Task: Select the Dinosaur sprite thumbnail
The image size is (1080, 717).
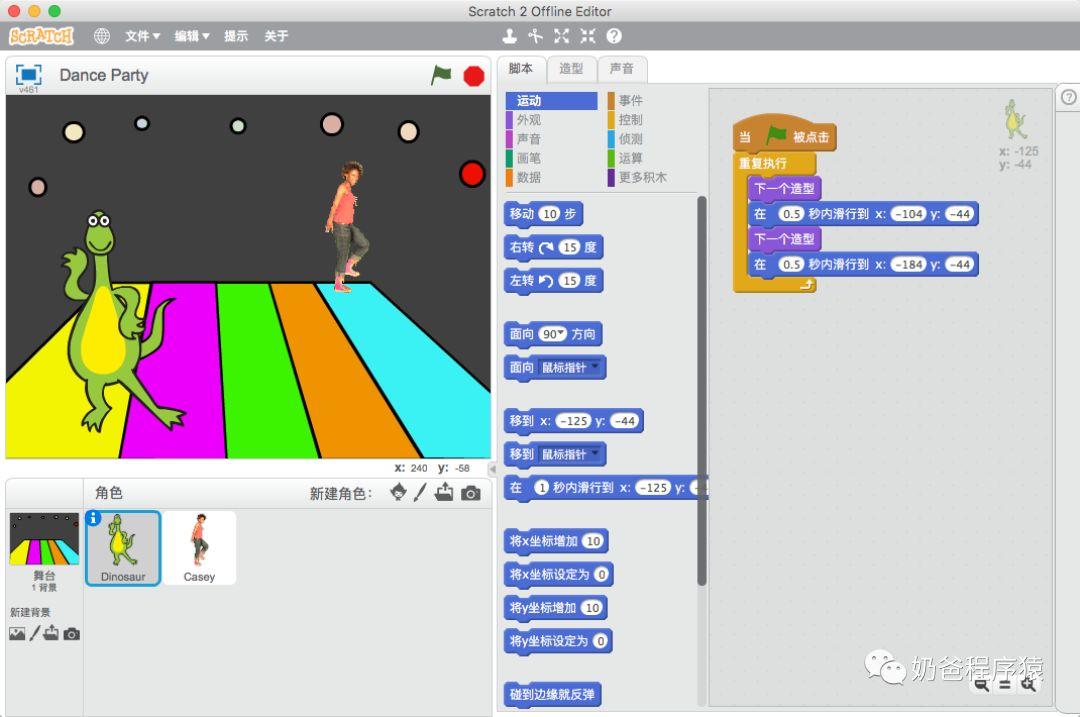Action: click(x=123, y=548)
